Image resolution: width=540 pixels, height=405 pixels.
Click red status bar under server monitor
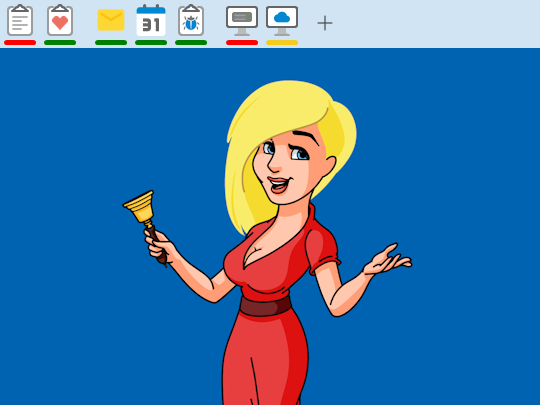click(242, 42)
